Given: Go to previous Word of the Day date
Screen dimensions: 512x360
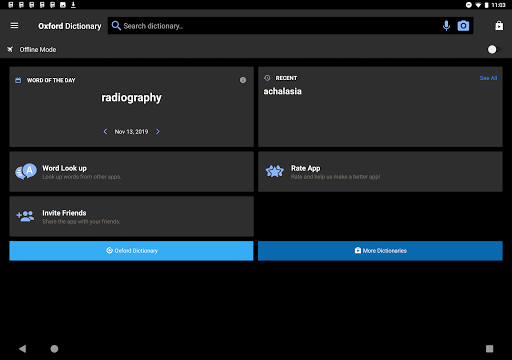Looking at the screenshot, I should tap(105, 132).
